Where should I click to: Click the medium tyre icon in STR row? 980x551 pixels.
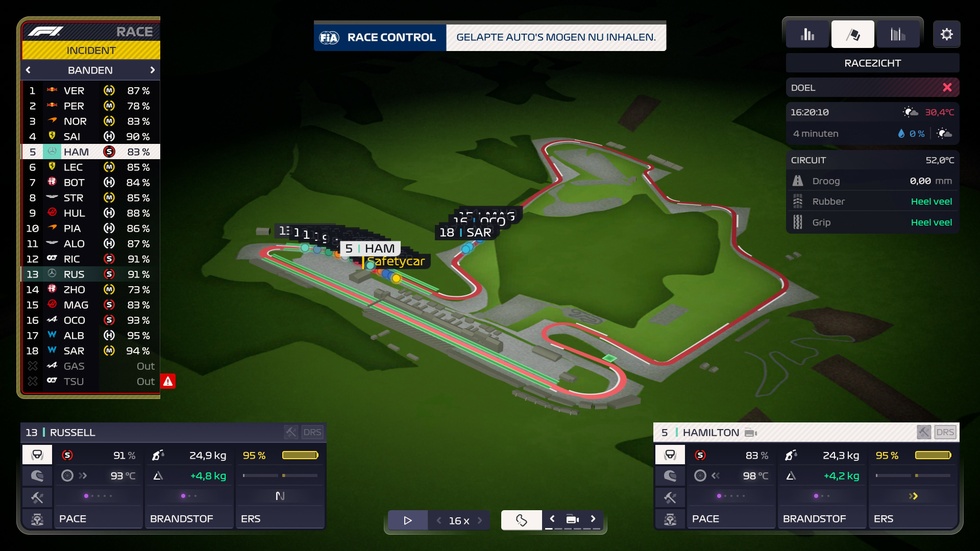coord(109,197)
